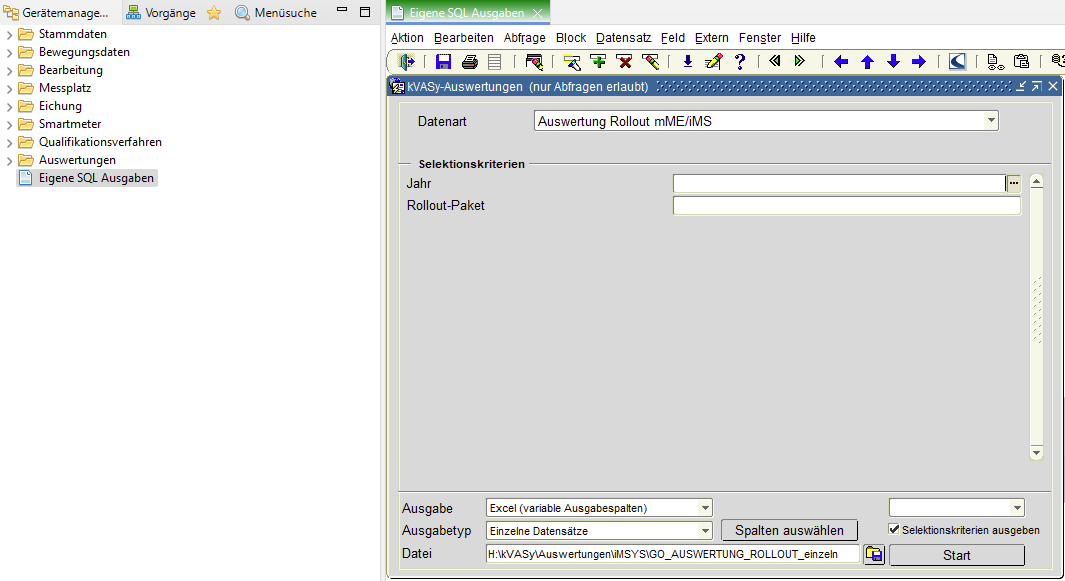Image resolution: width=1065 pixels, height=581 pixels.
Task: Click the blue up arrow icon
Action: click(x=867, y=62)
